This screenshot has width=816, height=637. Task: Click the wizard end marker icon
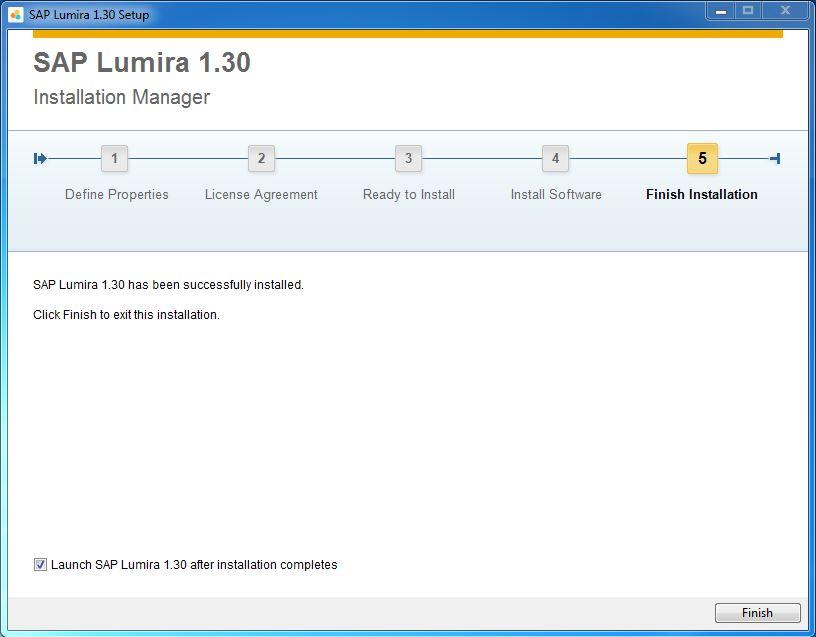click(775, 158)
